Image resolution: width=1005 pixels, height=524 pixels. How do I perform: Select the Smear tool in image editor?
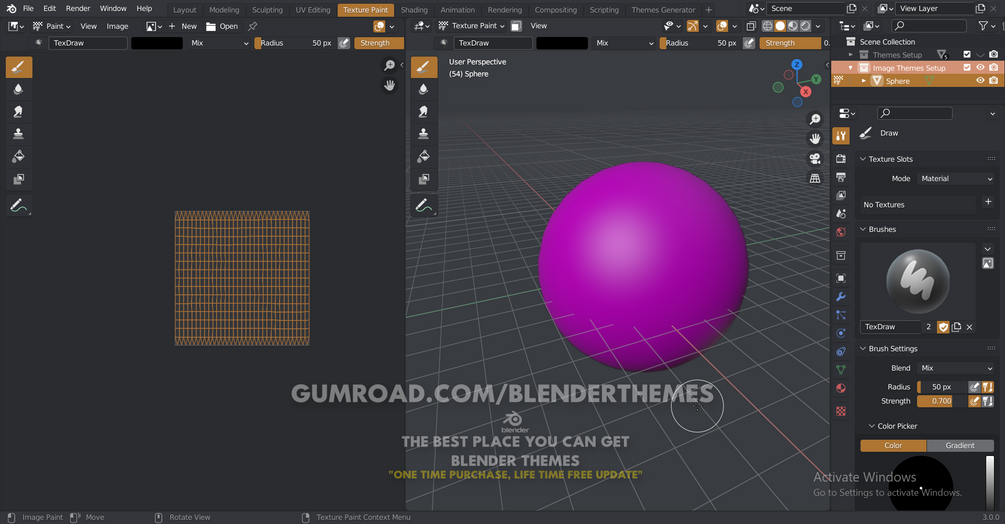[x=19, y=111]
